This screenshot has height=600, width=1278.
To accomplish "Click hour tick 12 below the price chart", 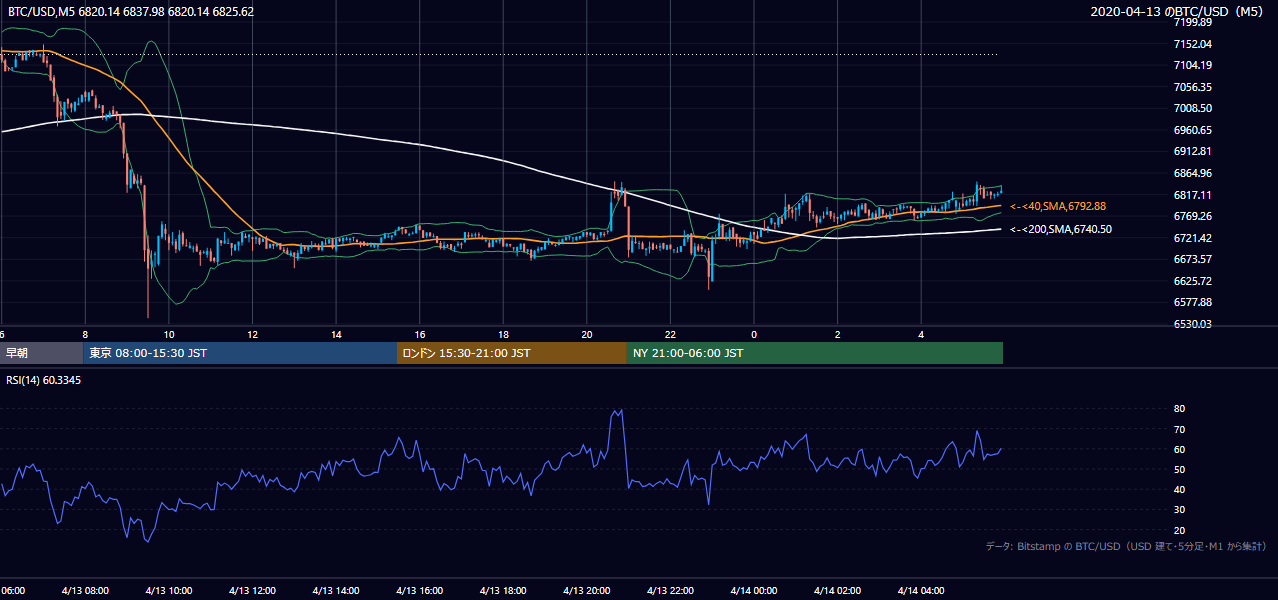I will point(253,335).
